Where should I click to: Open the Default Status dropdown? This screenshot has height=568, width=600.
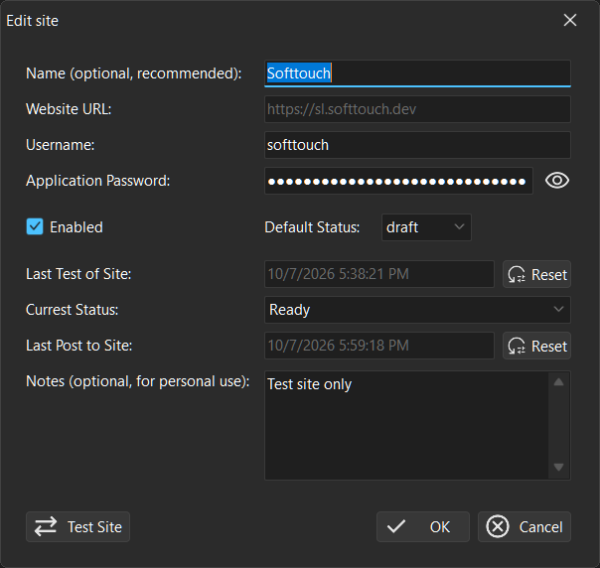(426, 227)
